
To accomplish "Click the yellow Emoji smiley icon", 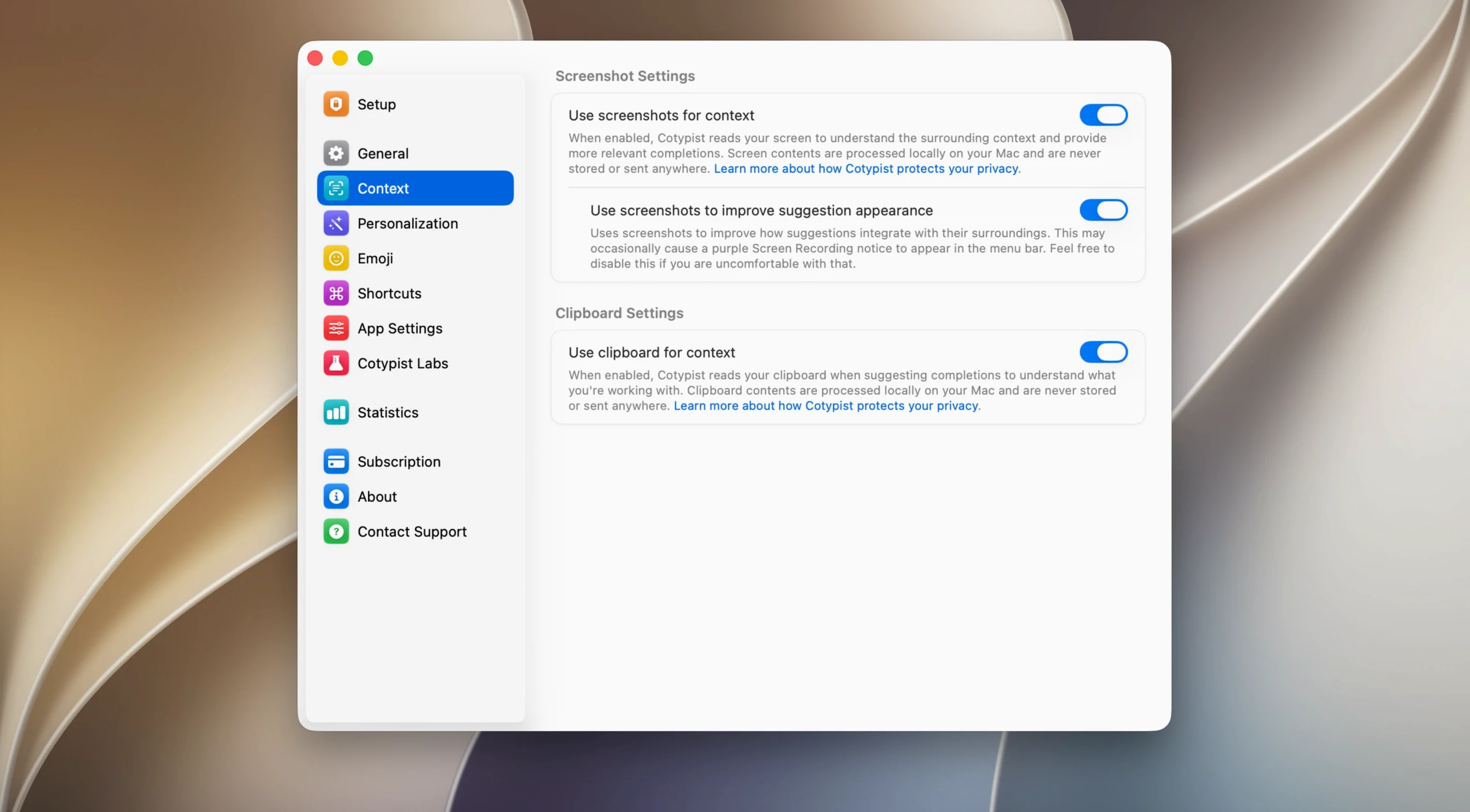I will click(x=336, y=258).
